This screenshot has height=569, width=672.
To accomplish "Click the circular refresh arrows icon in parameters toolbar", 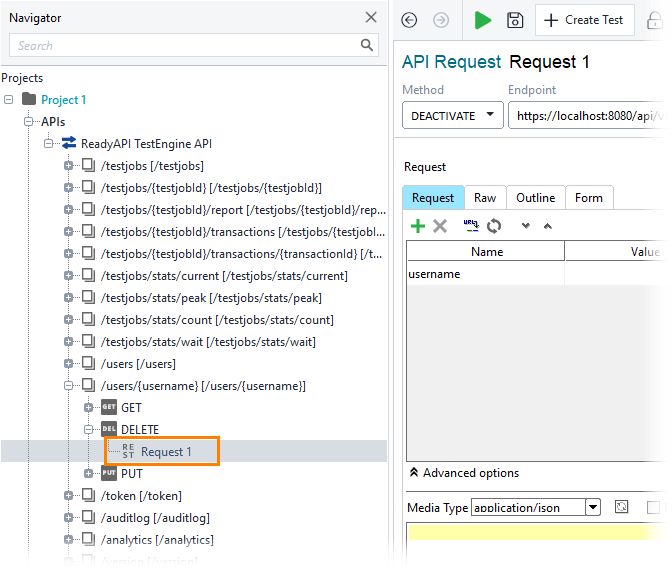I will [x=494, y=226].
